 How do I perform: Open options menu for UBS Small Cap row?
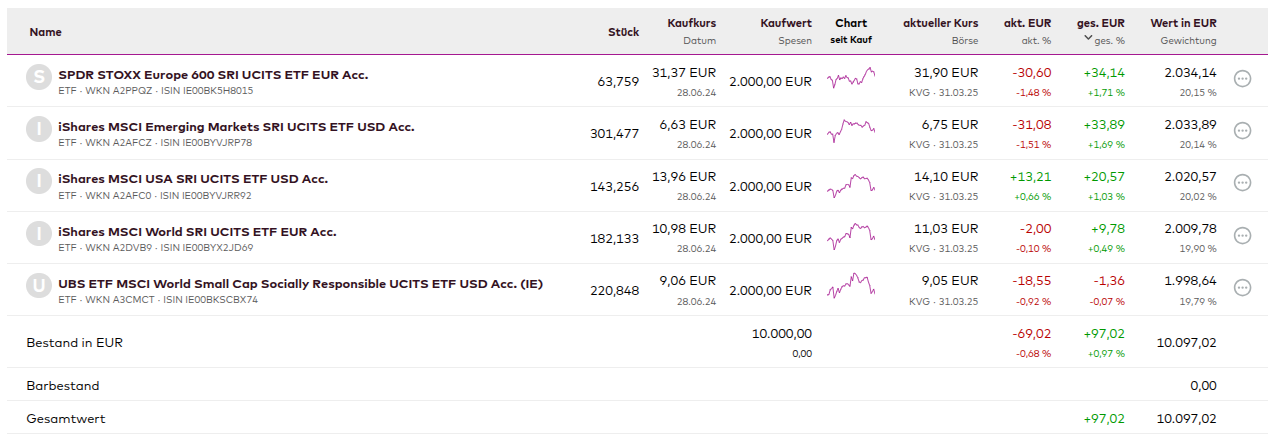pyautogui.click(x=1243, y=287)
